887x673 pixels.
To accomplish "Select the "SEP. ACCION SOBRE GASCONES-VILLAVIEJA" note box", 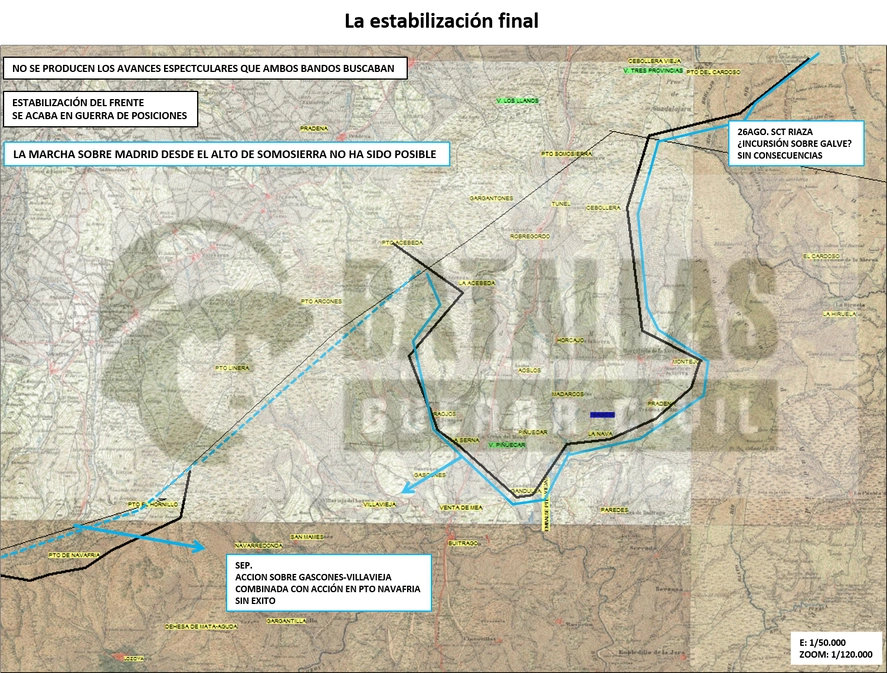I will point(329,583).
